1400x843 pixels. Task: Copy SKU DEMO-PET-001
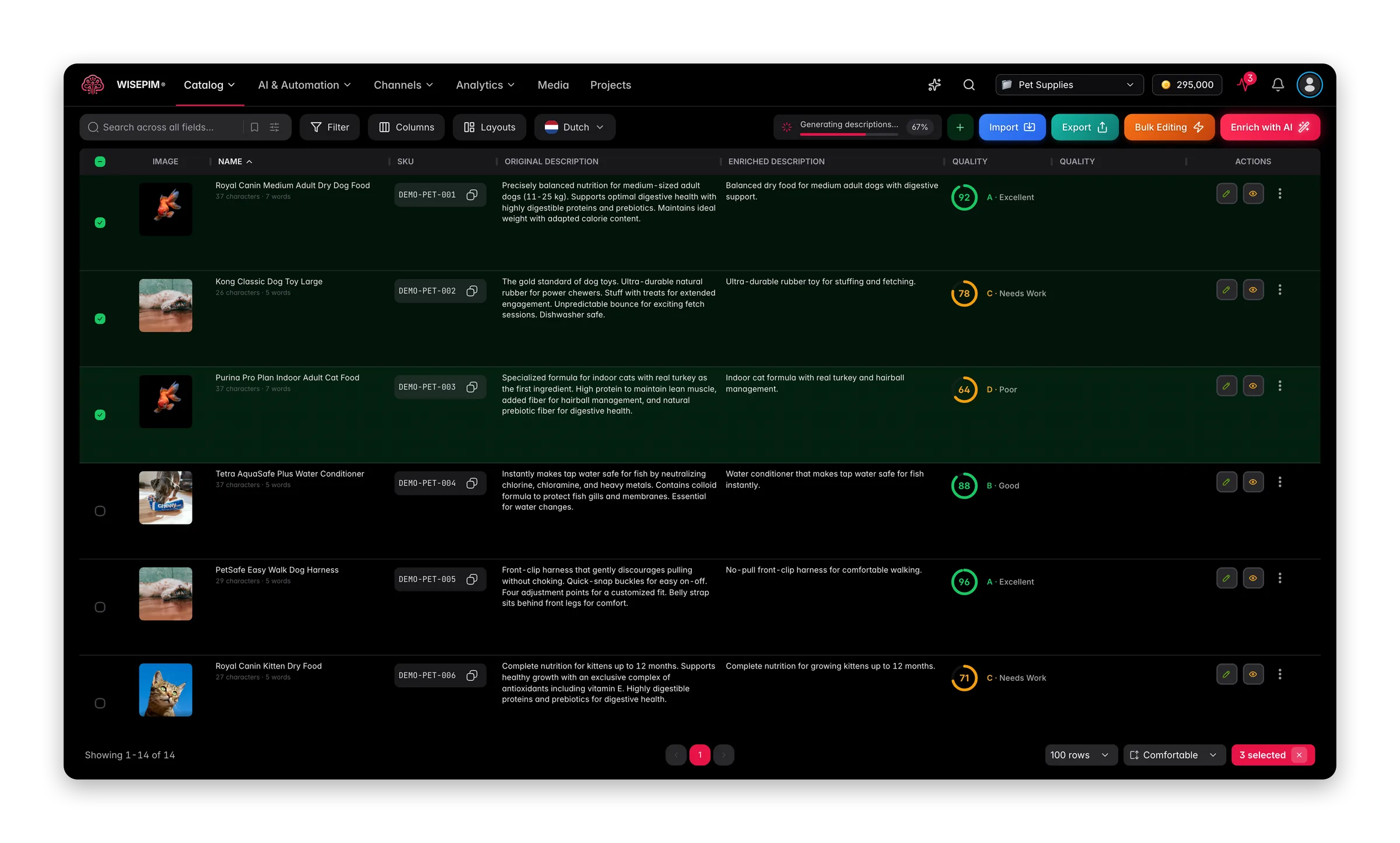[x=472, y=195]
